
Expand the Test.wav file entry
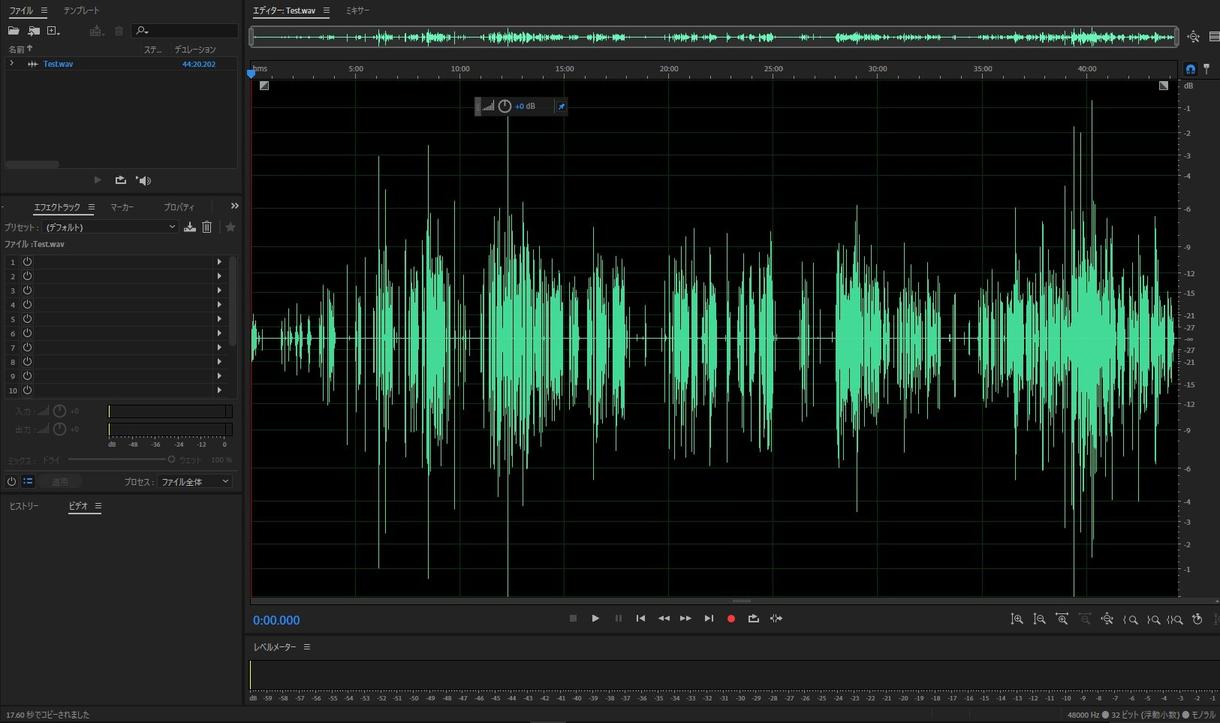coord(11,63)
